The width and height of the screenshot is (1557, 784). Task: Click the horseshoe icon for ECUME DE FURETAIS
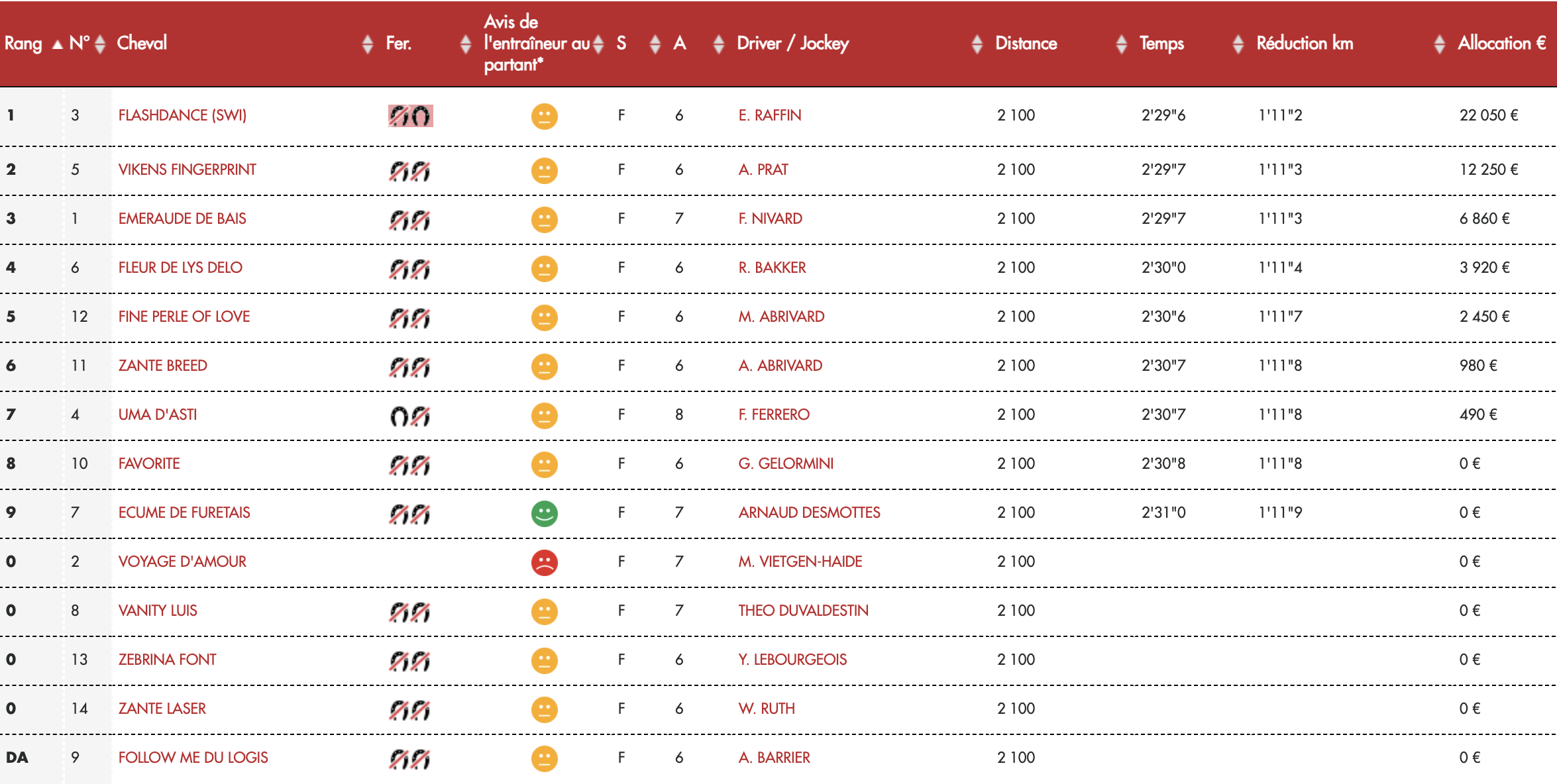[410, 514]
